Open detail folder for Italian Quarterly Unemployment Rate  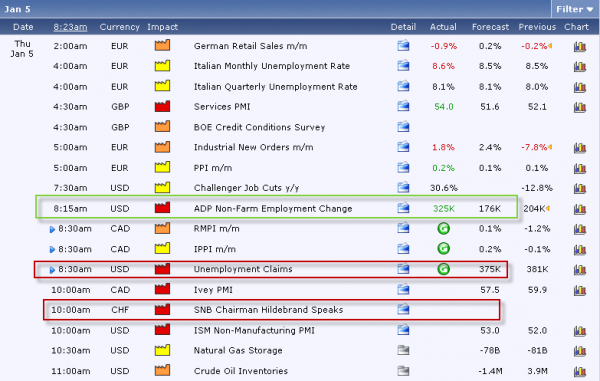pos(403,86)
